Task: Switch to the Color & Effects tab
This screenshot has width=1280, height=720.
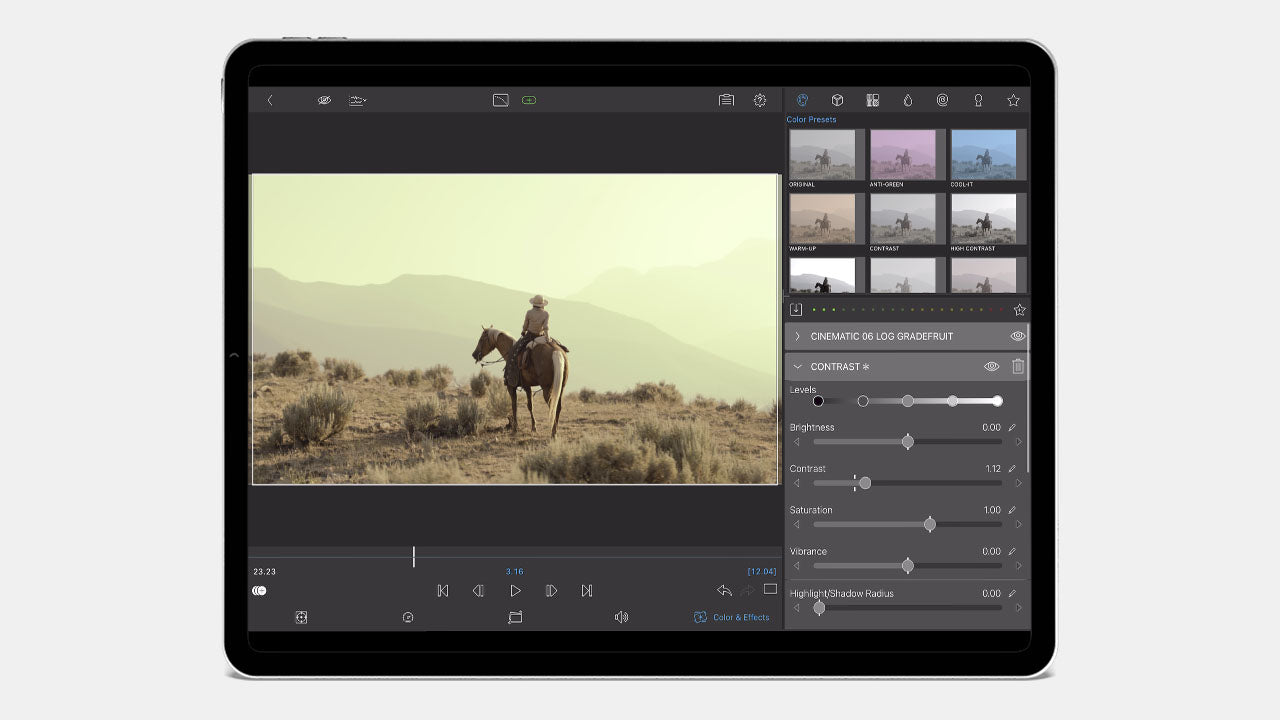Action: [732, 618]
